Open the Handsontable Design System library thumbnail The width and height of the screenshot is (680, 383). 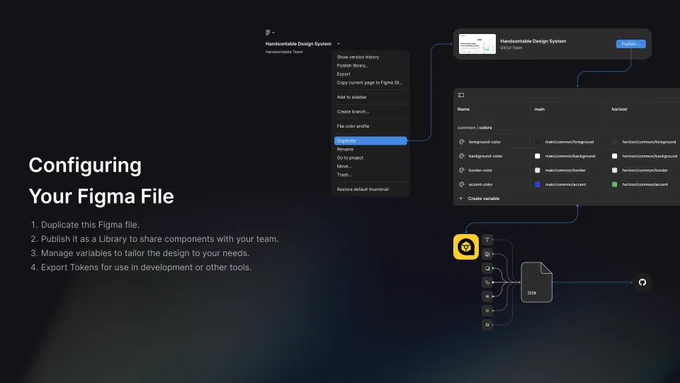tap(477, 44)
